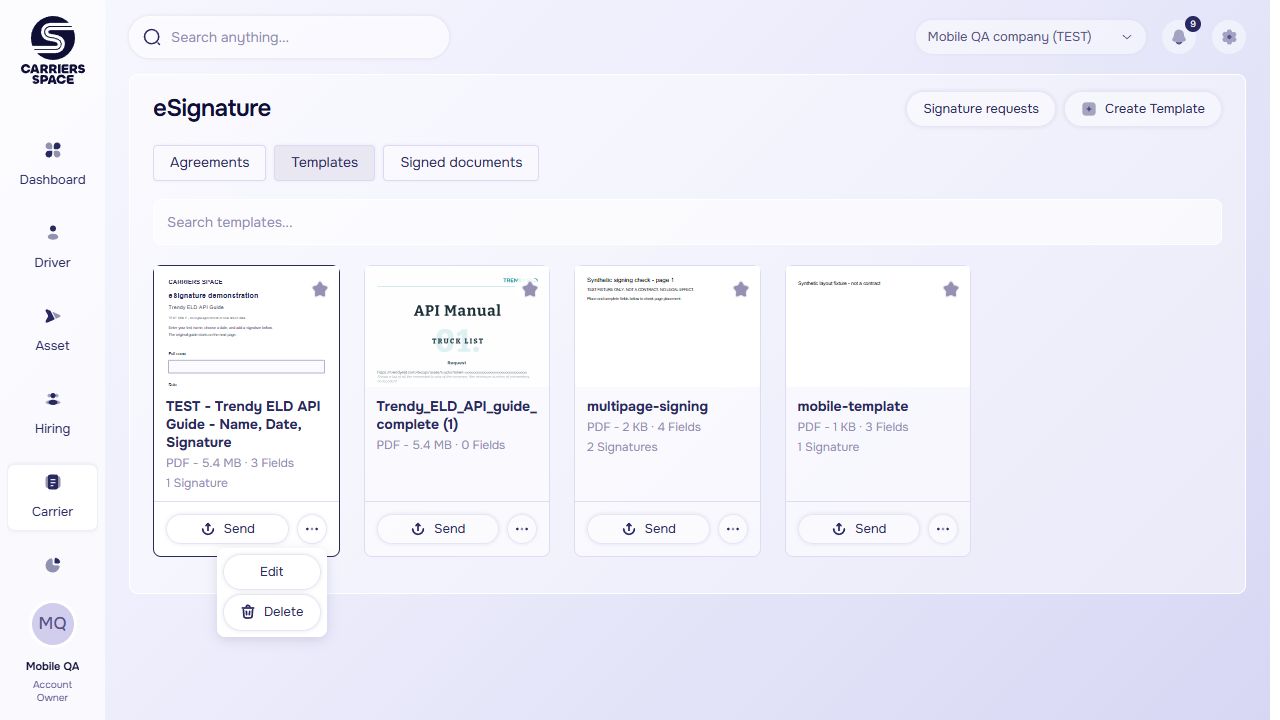Open notifications bell with 9 badge
This screenshot has width=1280, height=720.
pos(1179,37)
